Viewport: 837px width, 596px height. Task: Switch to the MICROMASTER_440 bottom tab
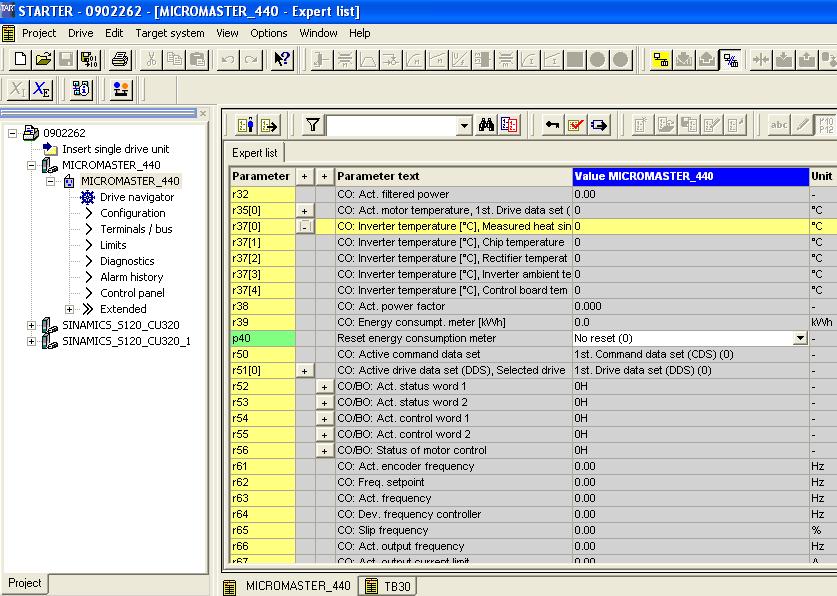289,586
